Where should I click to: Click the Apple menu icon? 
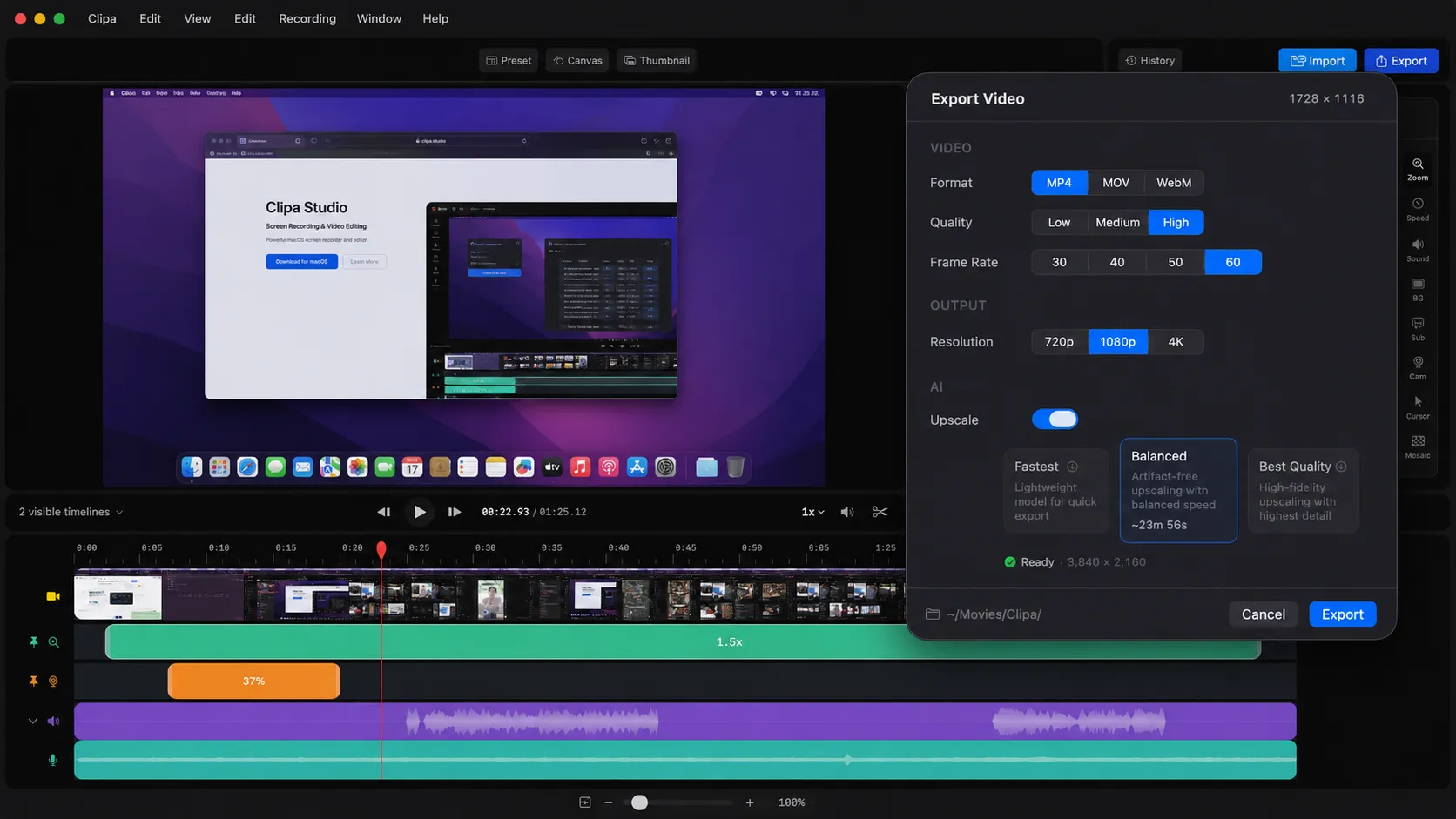tap(111, 93)
